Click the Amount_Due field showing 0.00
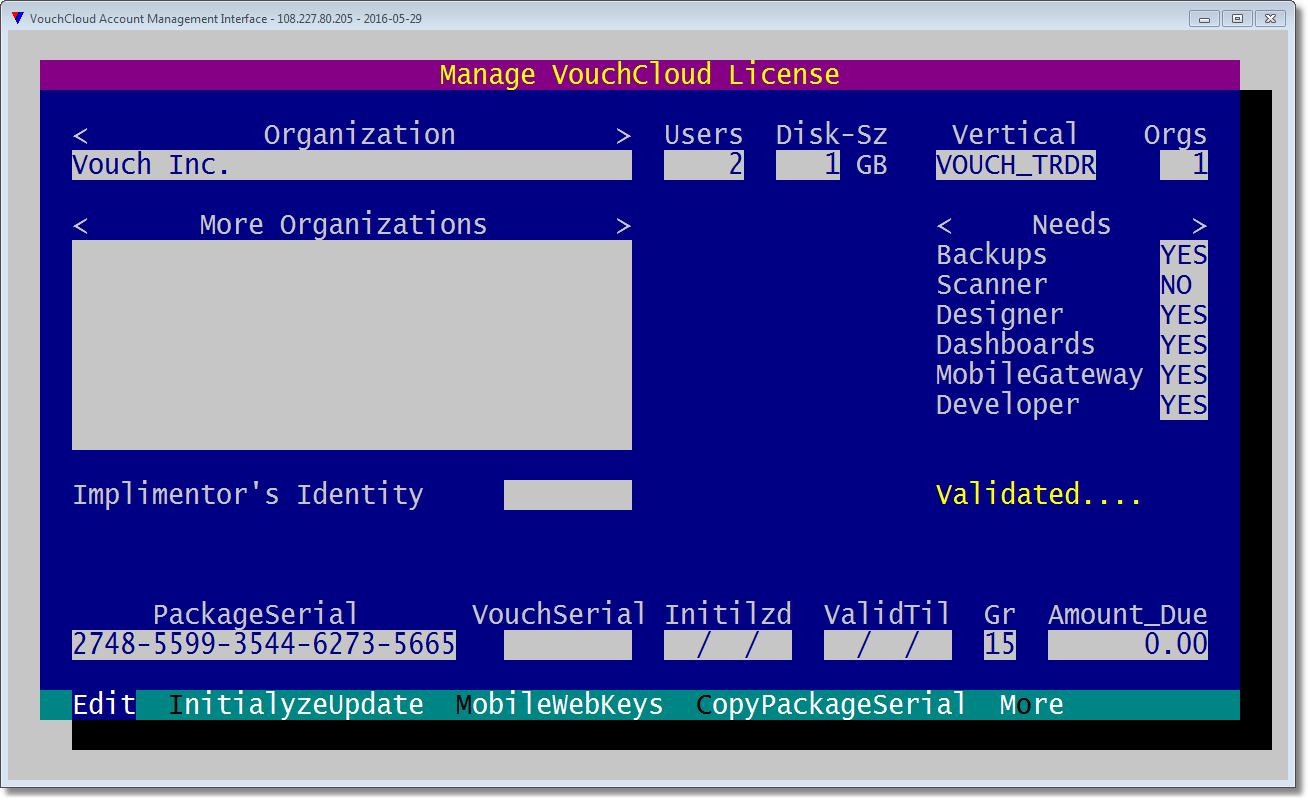The width and height of the screenshot is (1308, 800). [1128, 645]
